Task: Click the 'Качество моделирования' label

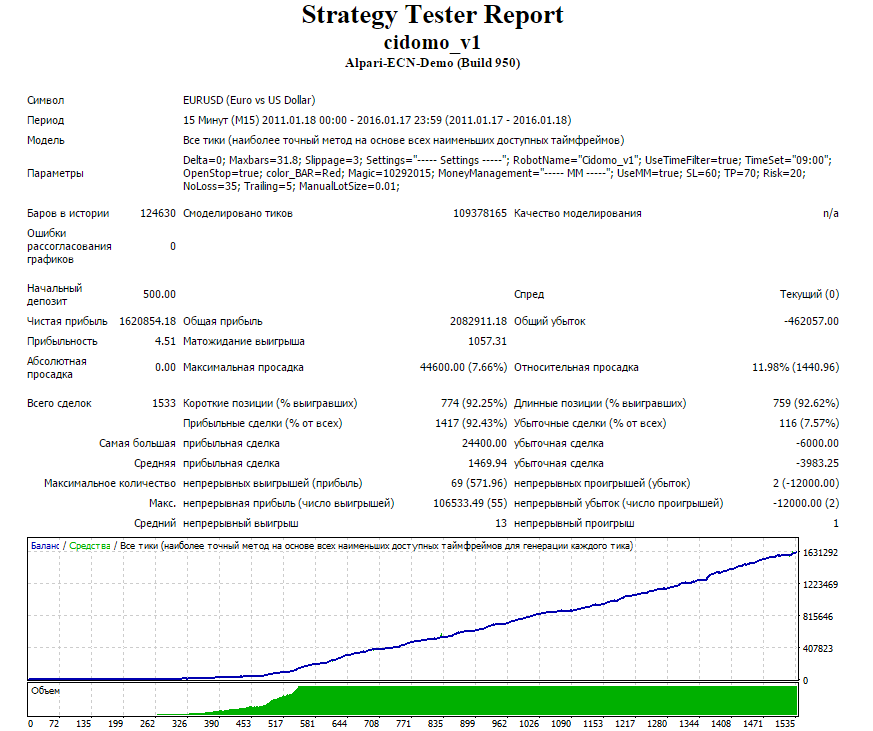Action: click(578, 213)
